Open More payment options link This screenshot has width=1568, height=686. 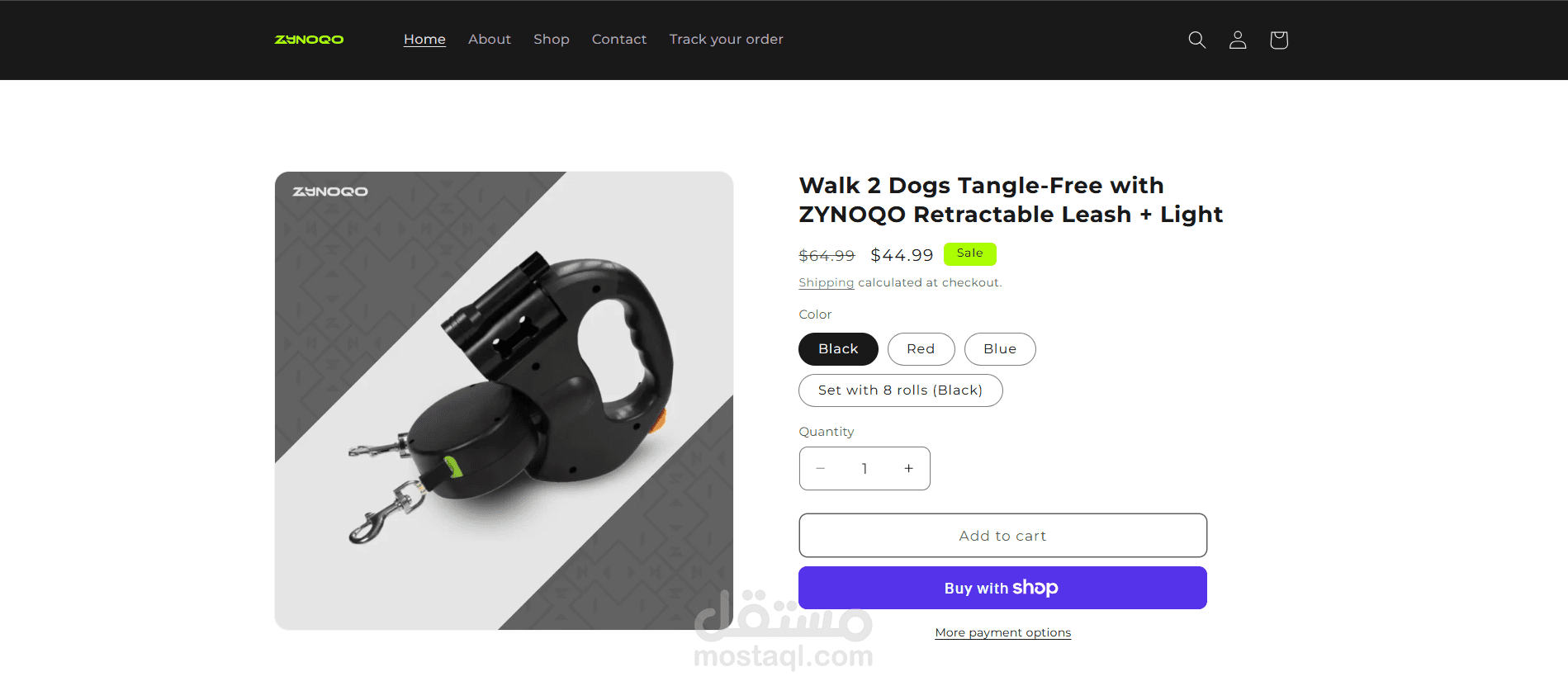(1003, 632)
